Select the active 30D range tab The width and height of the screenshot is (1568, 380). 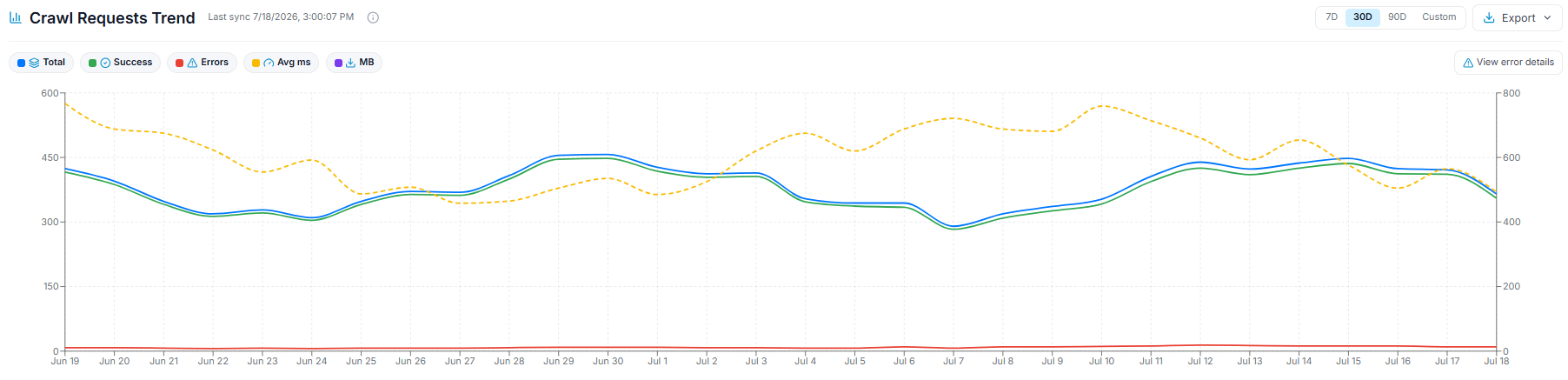(x=1363, y=17)
